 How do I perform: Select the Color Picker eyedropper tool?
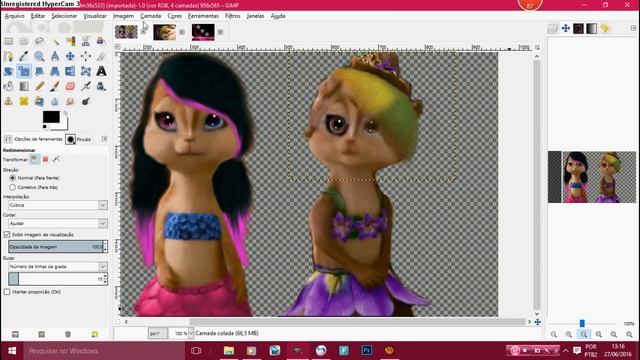point(24,56)
